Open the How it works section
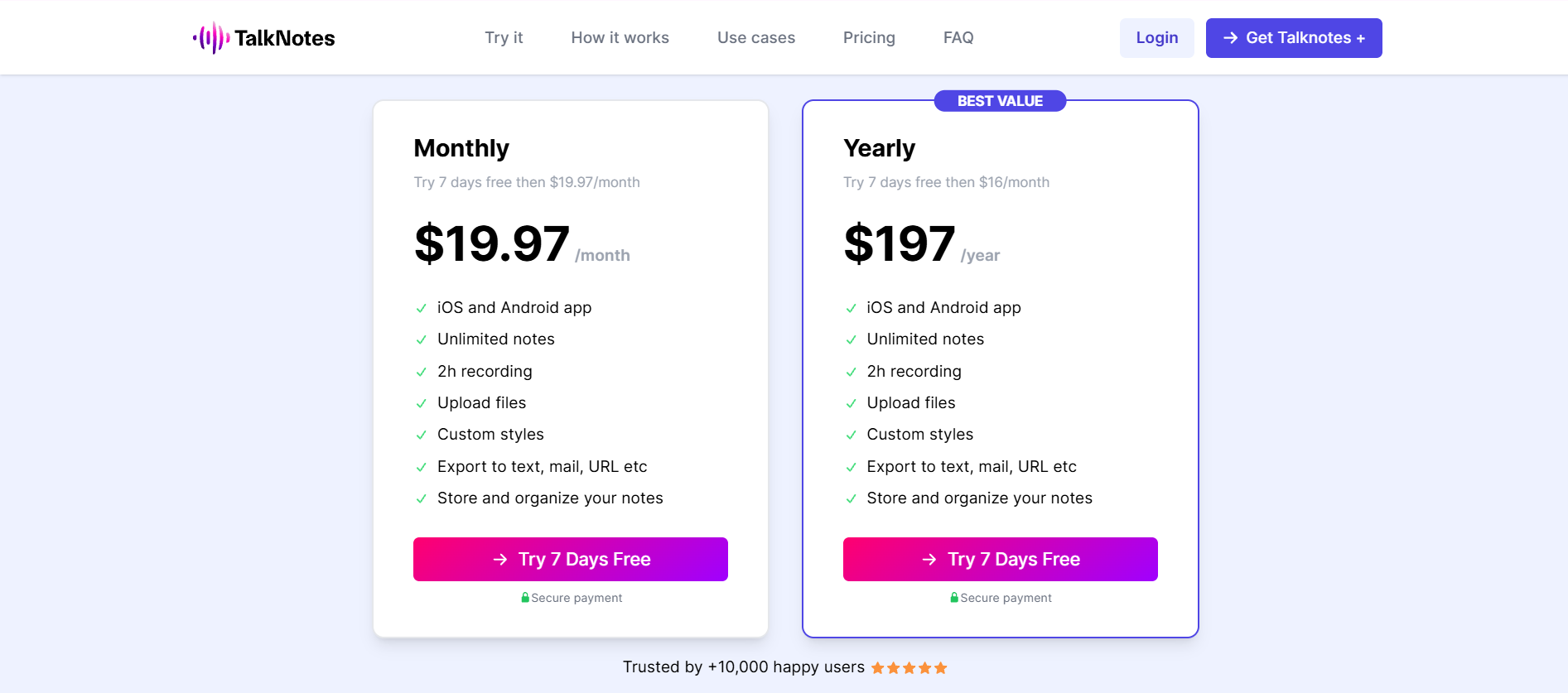The image size is (1568, 693). 620,37
